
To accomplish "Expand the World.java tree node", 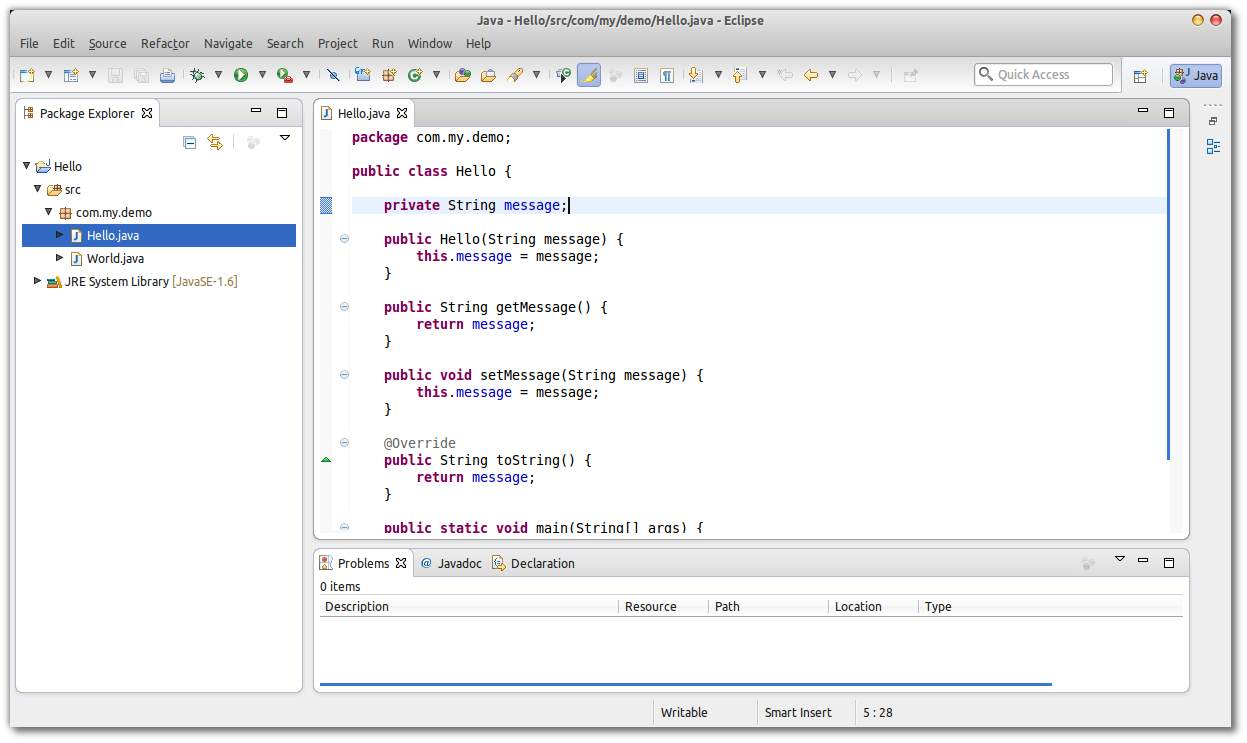I will tap(60, 258).
